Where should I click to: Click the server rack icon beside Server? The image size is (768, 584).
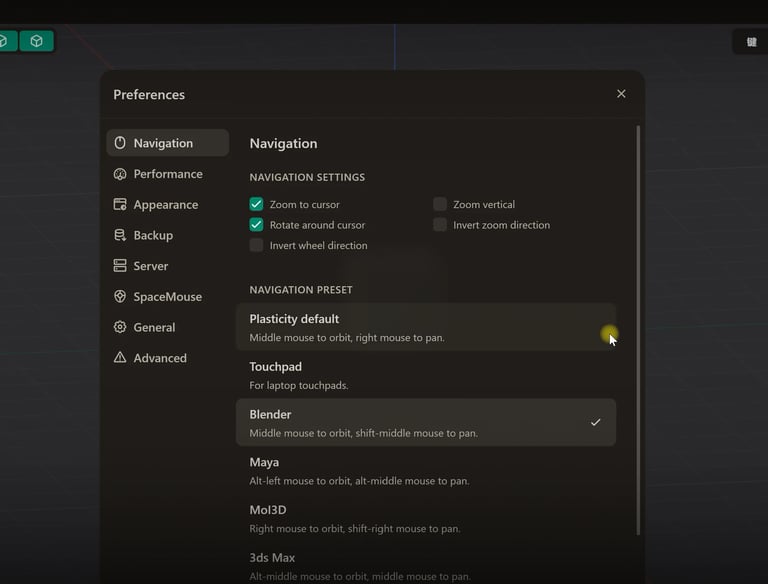coord(120,266)
